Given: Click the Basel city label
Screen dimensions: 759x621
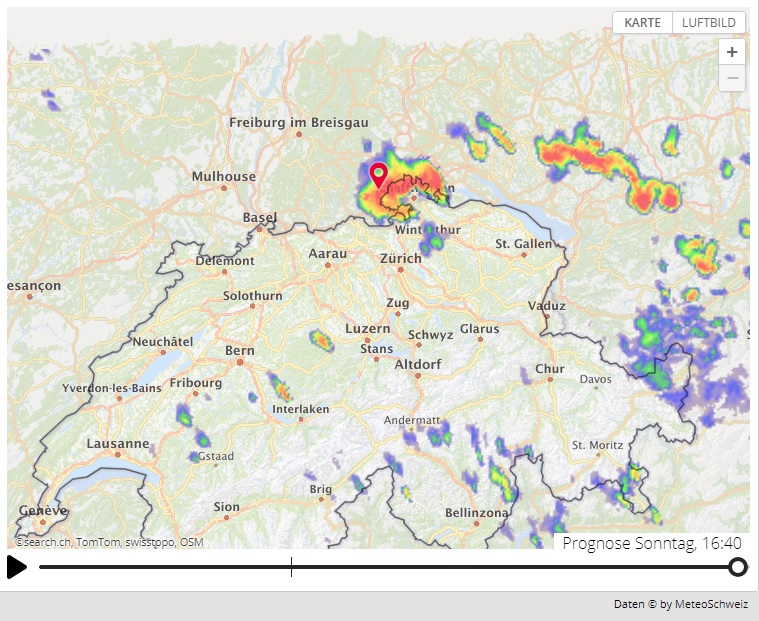Looking at the screenshot, I should click(260, 217).
